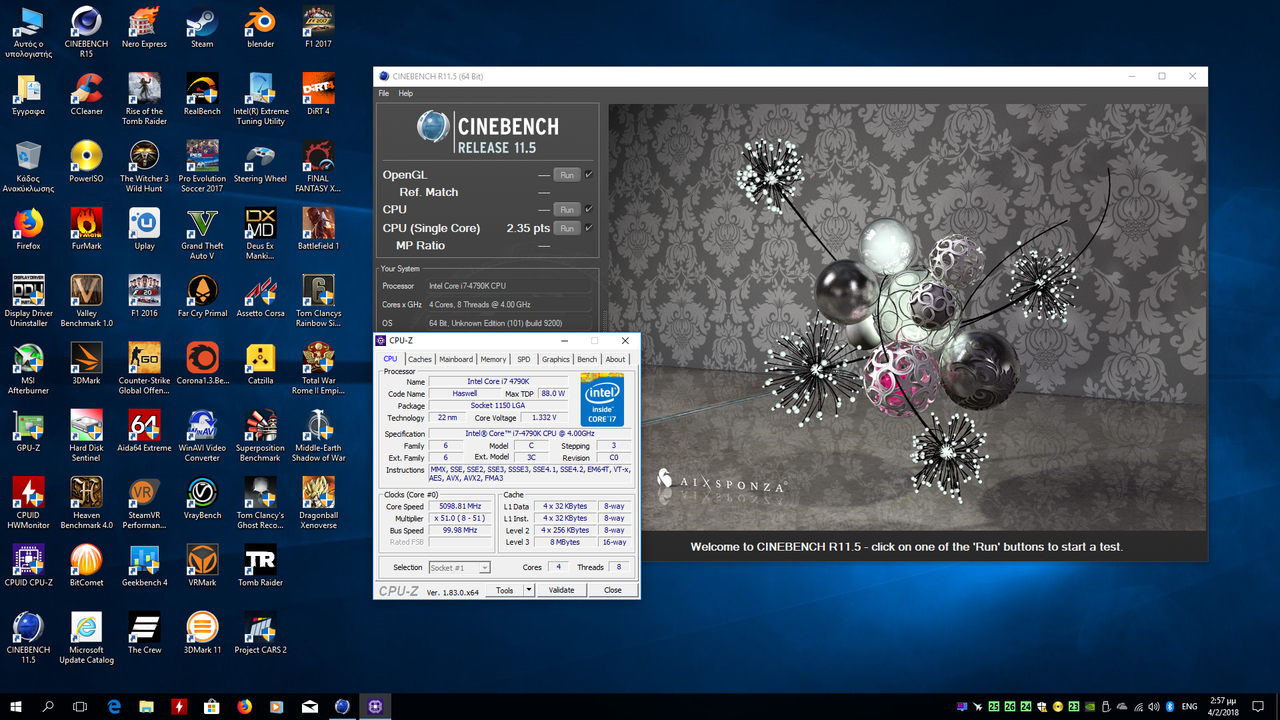Open the Hard Disk Sentinel icon
This screenshot has height=720, width=1280.
click(86, 435)
